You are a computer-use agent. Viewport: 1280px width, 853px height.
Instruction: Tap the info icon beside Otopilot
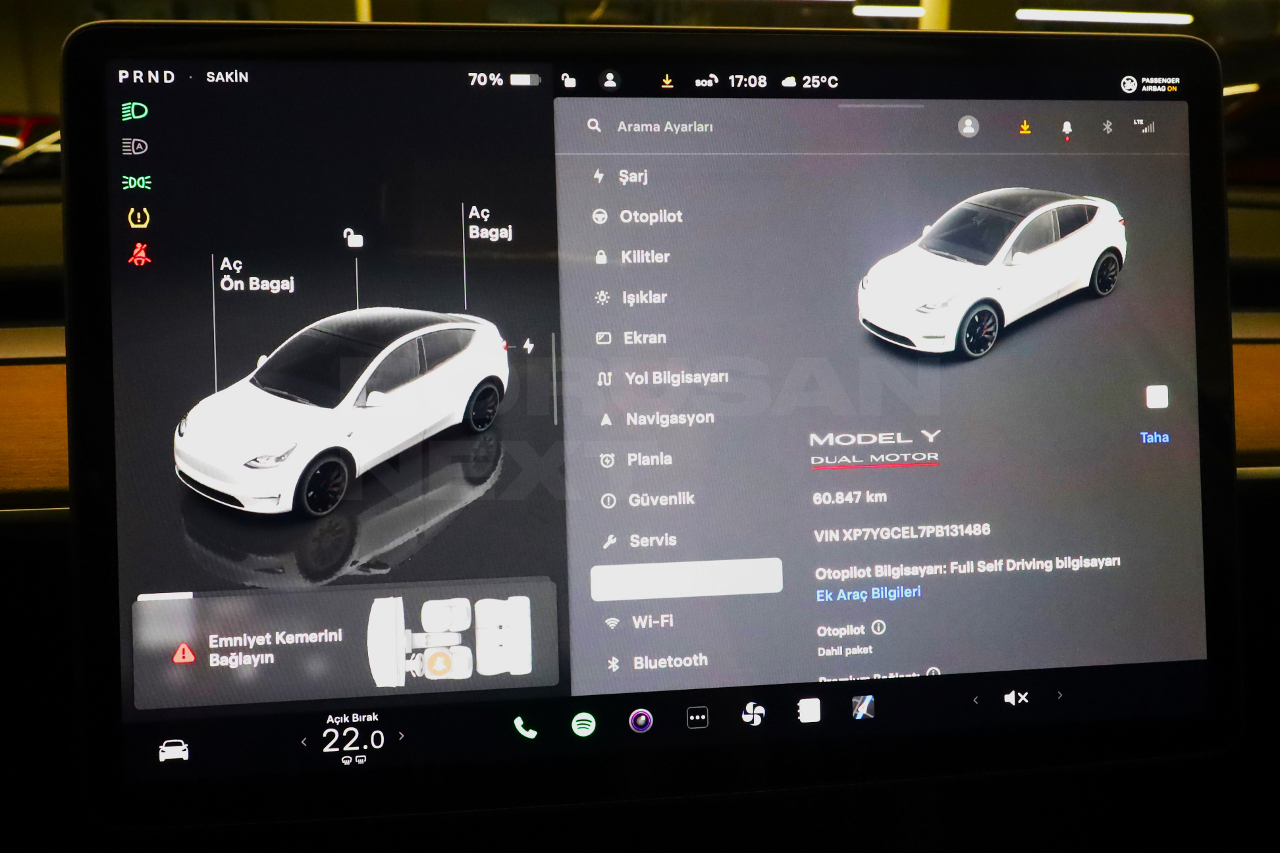click(878, 628)
